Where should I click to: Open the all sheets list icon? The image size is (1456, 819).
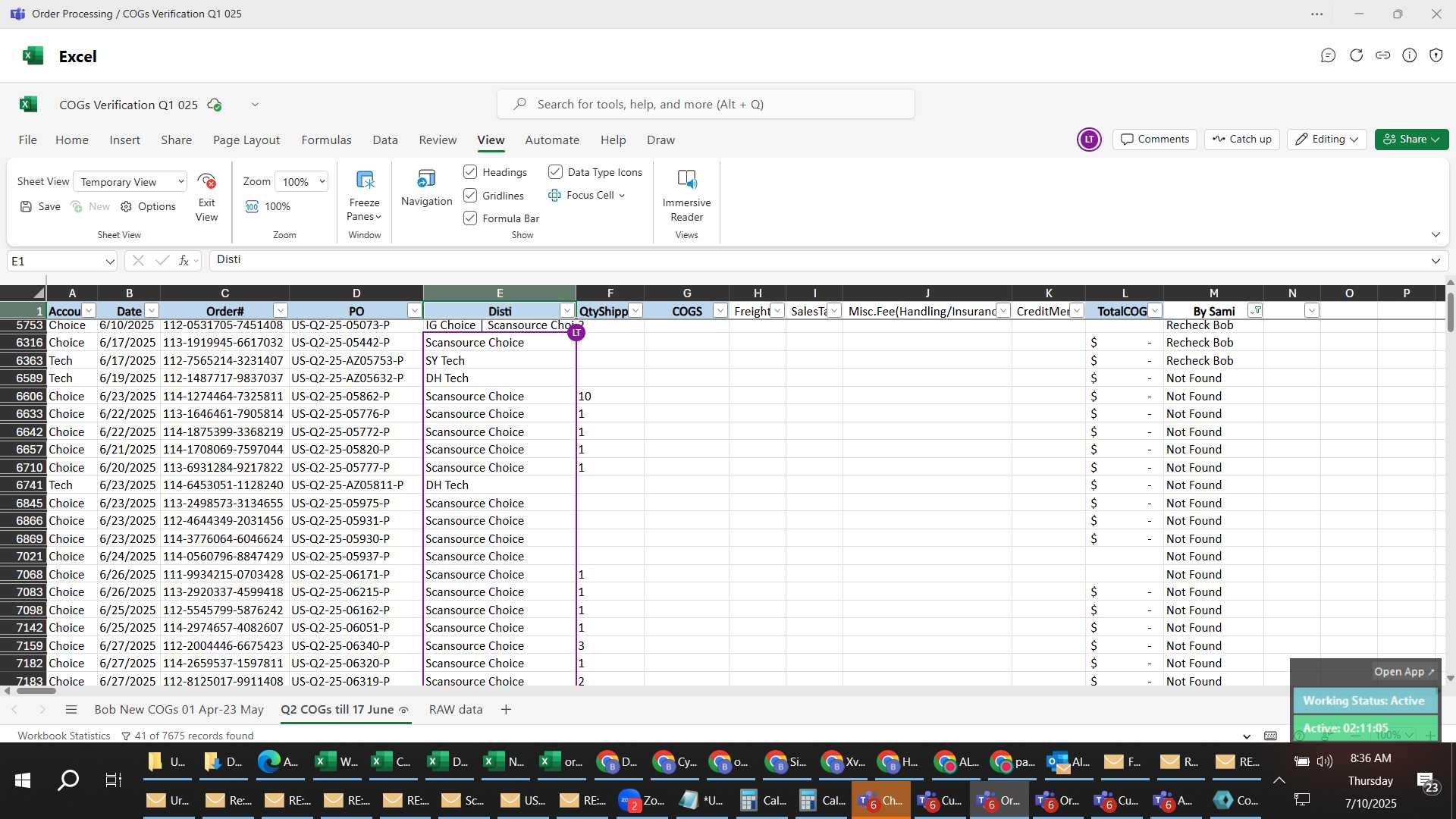coord(71,710)
